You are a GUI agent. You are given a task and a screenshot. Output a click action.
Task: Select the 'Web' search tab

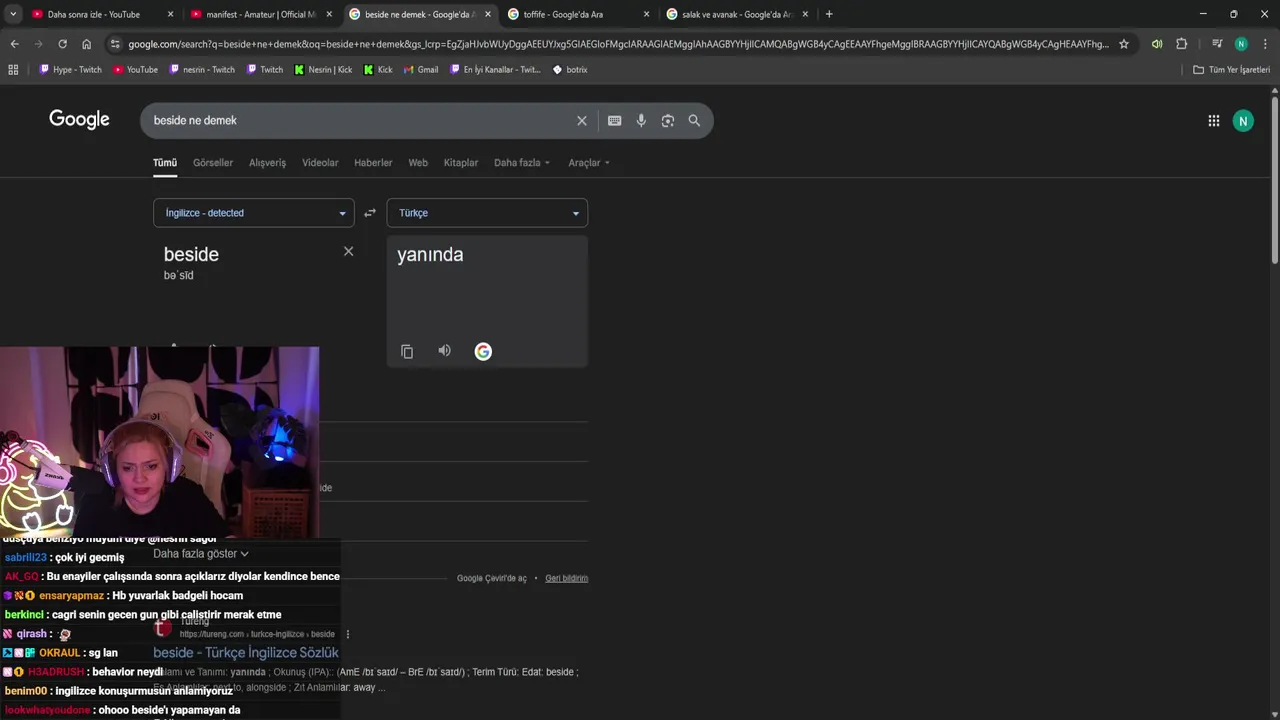pyautogui.click(x=418, y=163)
